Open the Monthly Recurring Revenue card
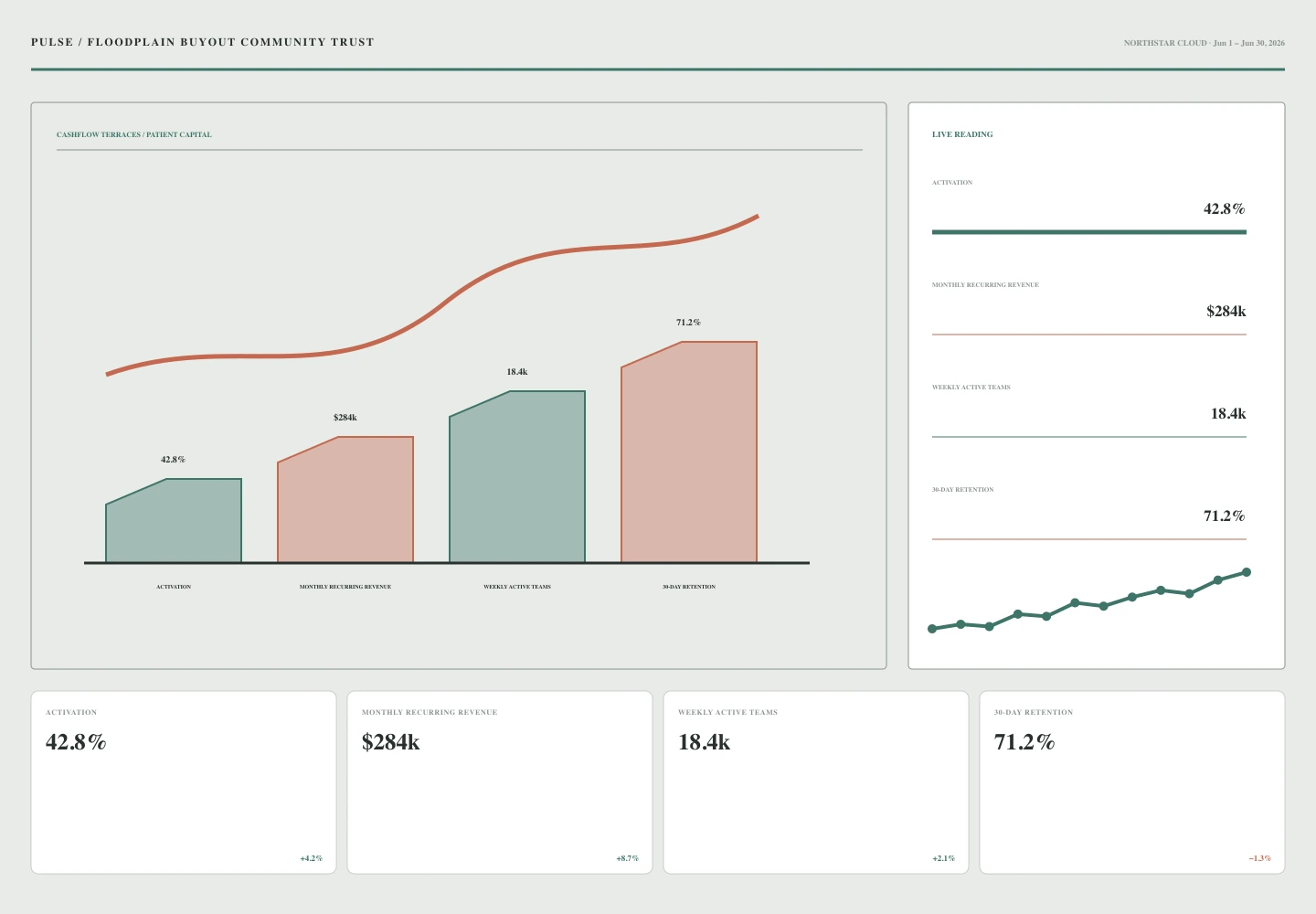The height and width of the screenshot is (914, 1316). (500, 782)
